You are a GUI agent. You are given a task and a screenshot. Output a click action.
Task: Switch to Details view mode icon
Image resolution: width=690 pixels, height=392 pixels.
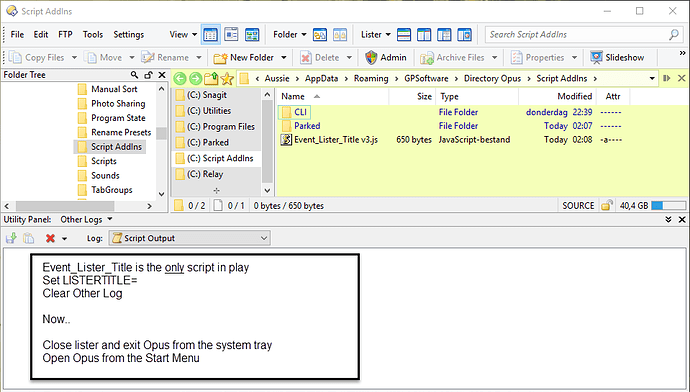[211, 34]
